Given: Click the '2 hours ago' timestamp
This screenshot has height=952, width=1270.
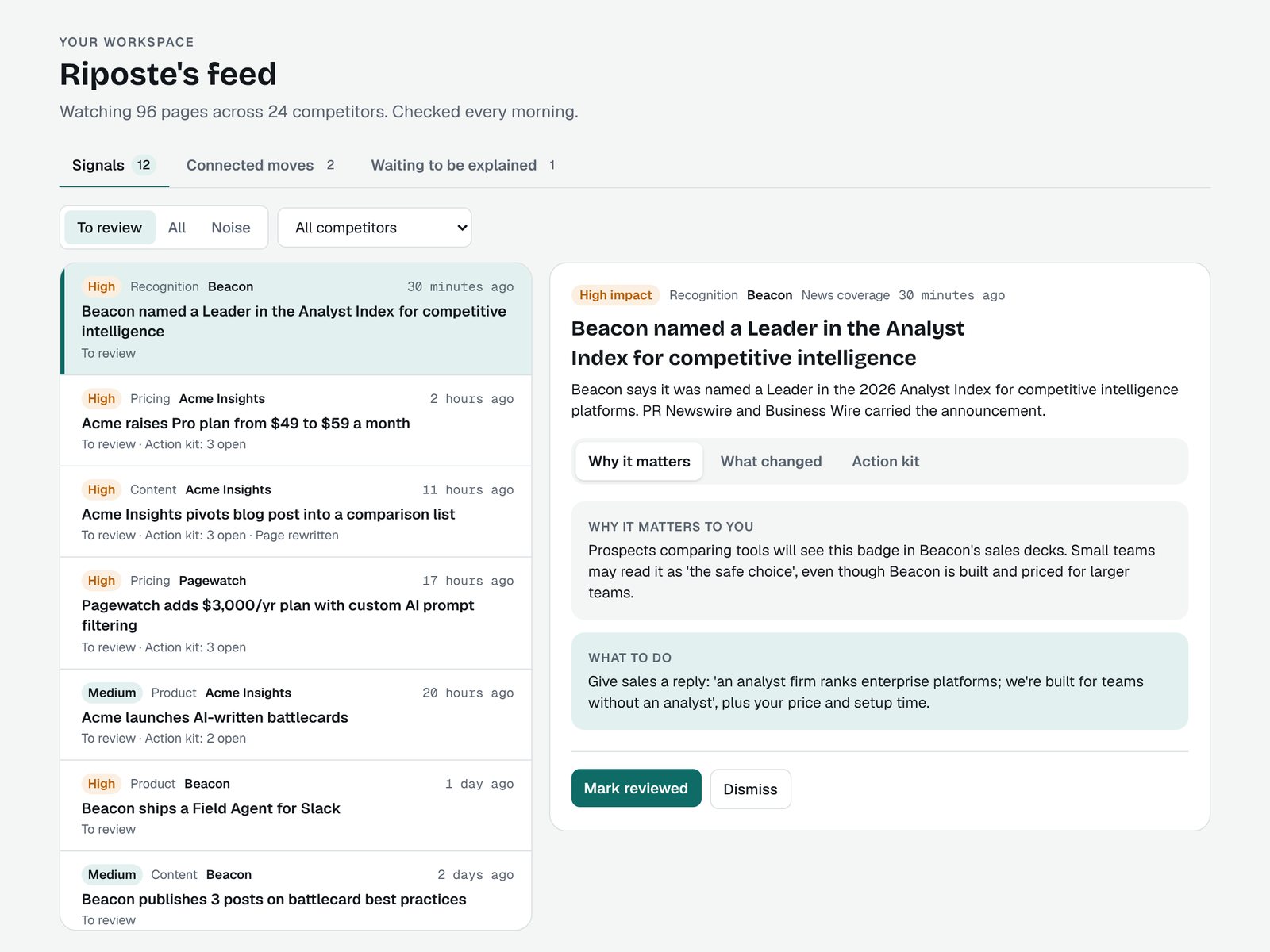Looking at the screenshot, I should 471,399.
